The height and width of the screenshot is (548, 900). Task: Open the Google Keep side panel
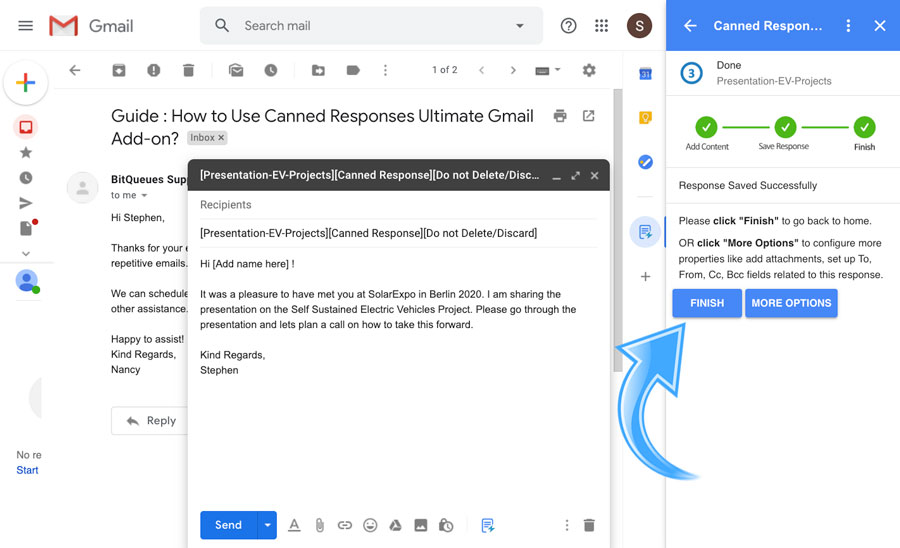[x=645, y=118]
